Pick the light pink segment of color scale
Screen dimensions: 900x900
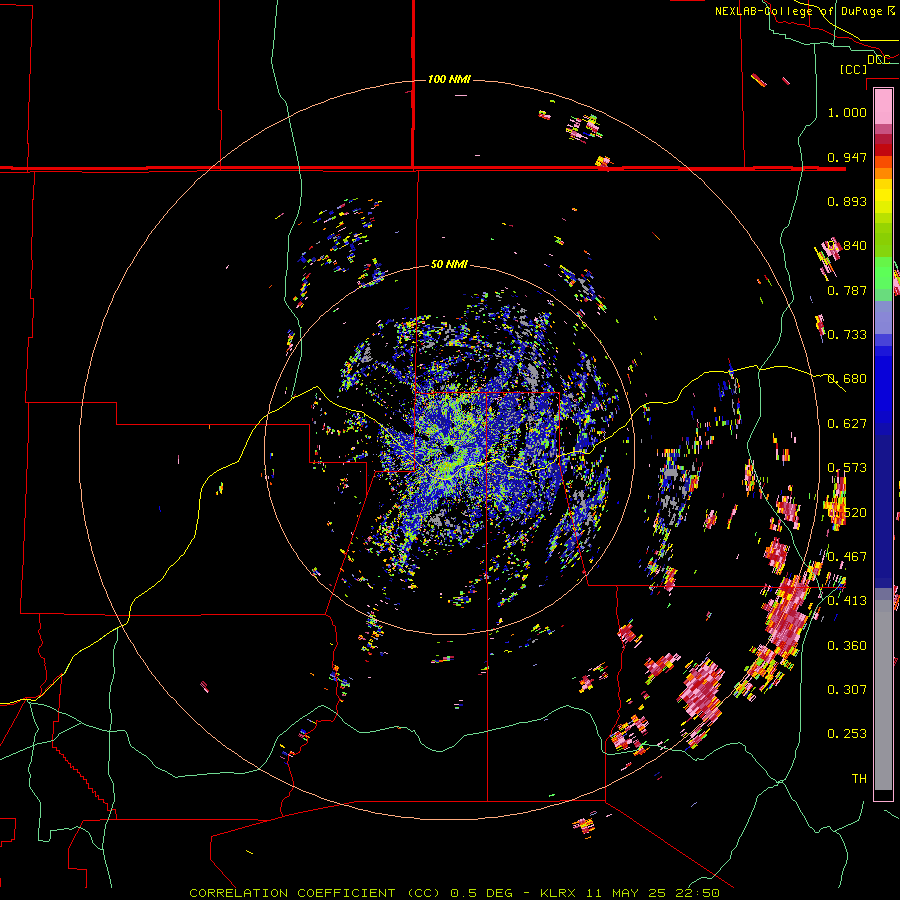[x=883, y=106]
